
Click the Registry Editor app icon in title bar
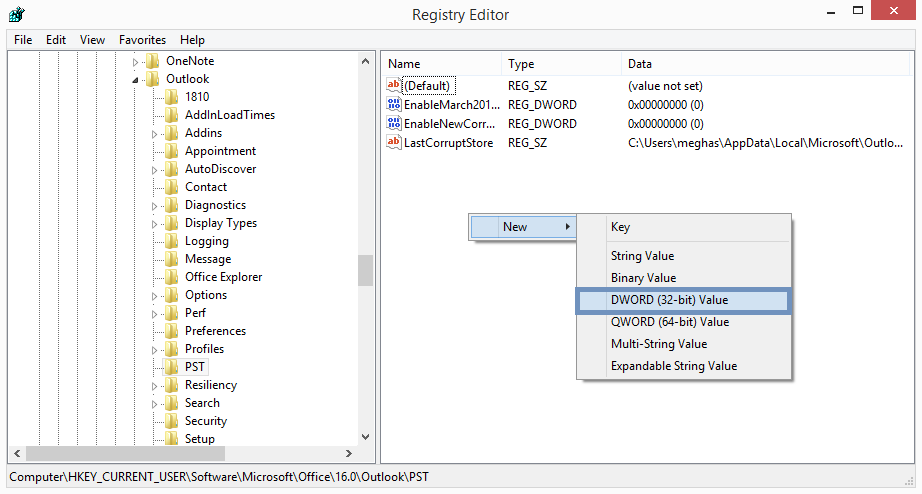pos(16,14)
